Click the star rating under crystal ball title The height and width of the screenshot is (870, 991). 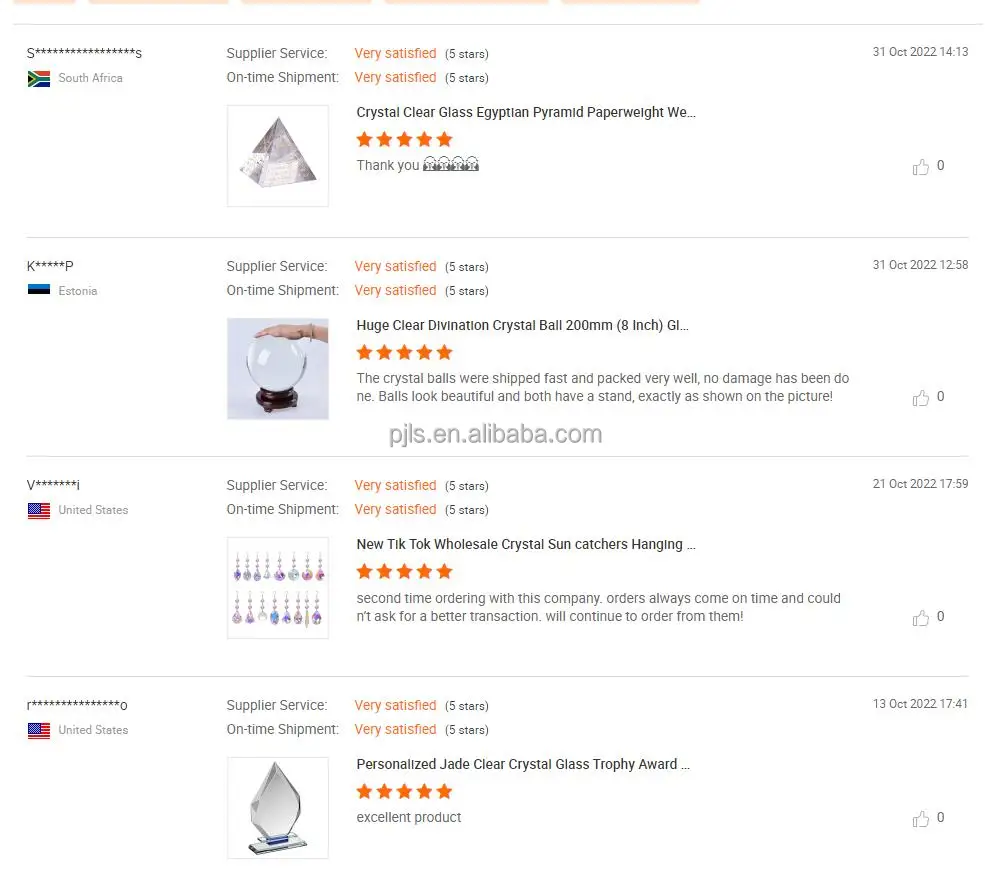[404, 352]
